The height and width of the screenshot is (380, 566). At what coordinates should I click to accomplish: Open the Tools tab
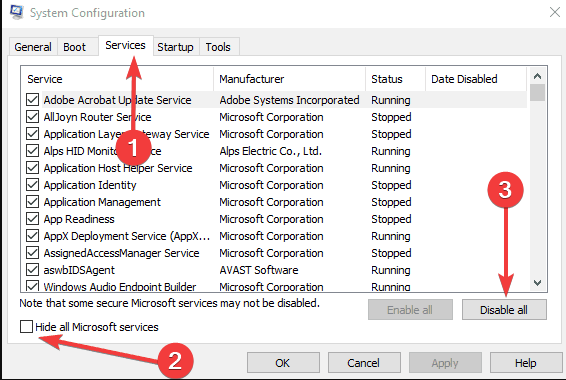point(218,47)
